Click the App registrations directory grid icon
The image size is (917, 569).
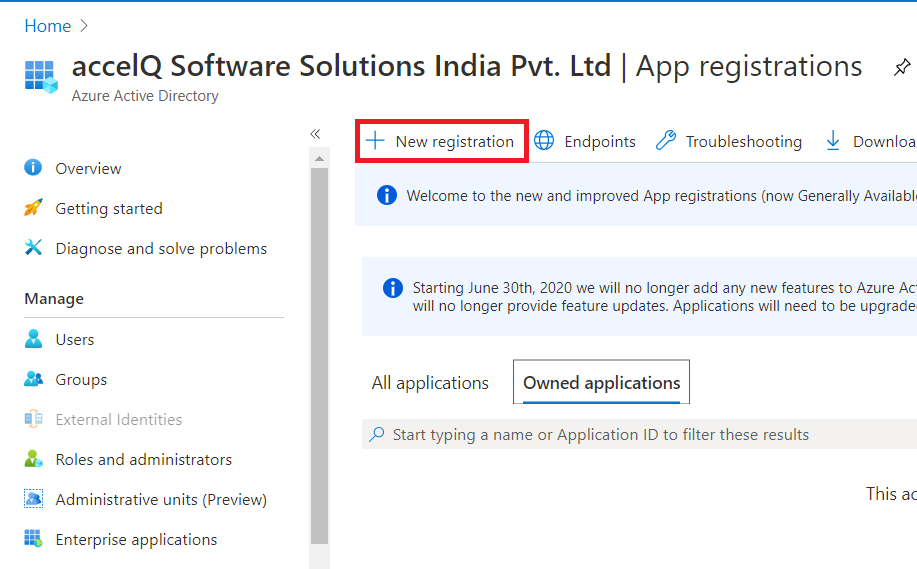pos(41,77)
